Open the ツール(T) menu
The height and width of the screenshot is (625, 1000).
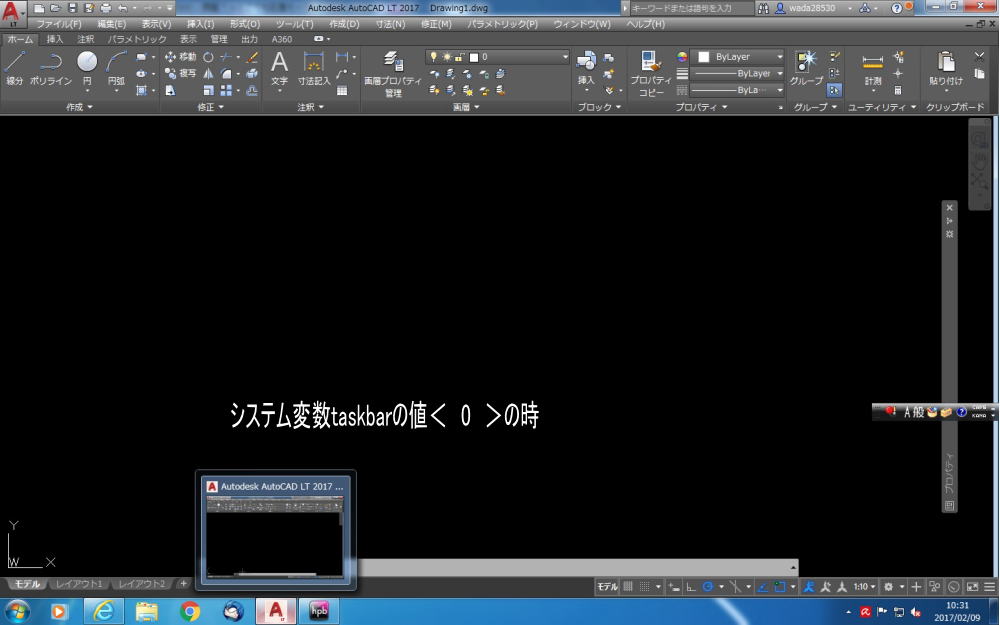(294, 24)
